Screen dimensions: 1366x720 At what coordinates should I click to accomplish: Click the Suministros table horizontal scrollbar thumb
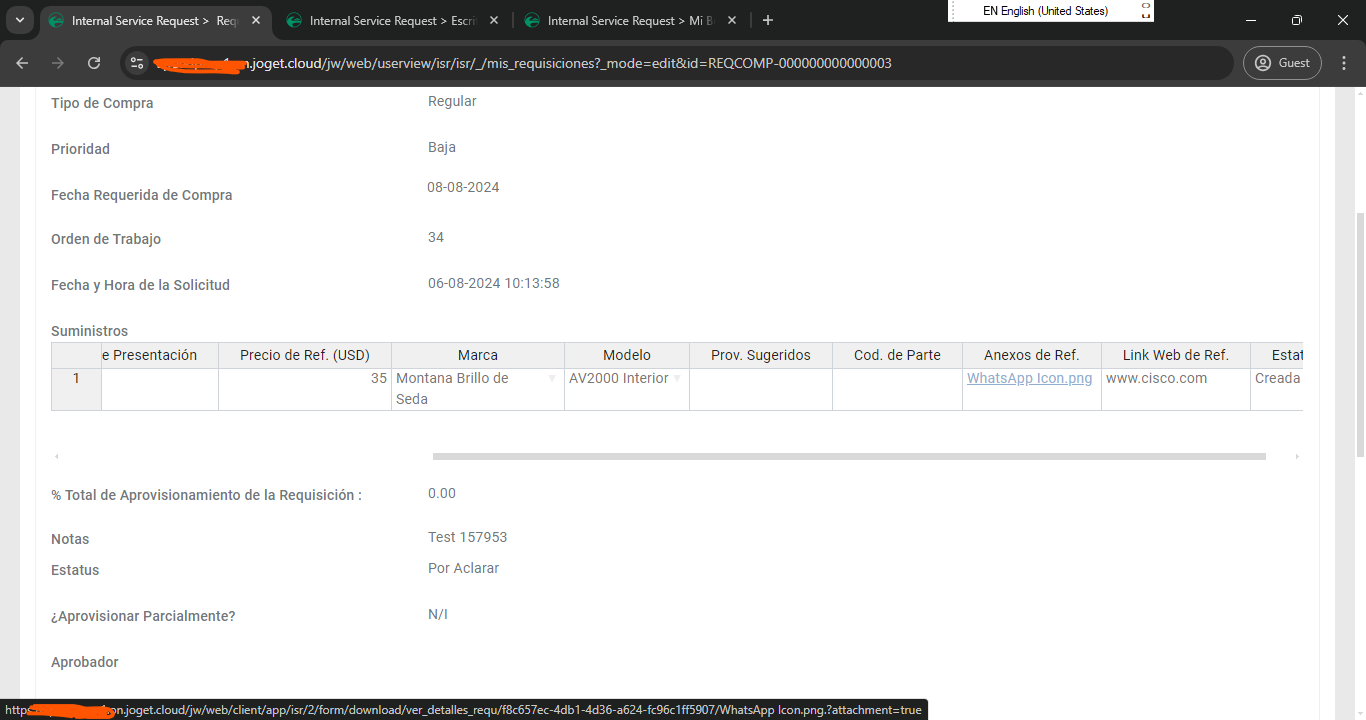pyautogui.click(x=849, y=456)
